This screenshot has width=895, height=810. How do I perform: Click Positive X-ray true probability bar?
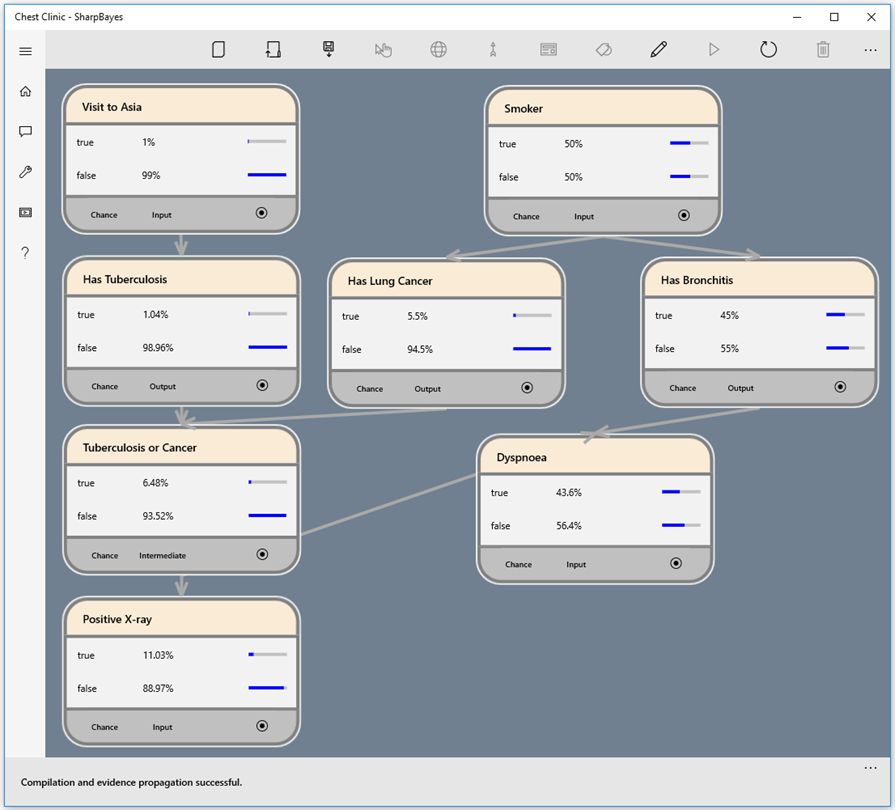pos(268,655)
